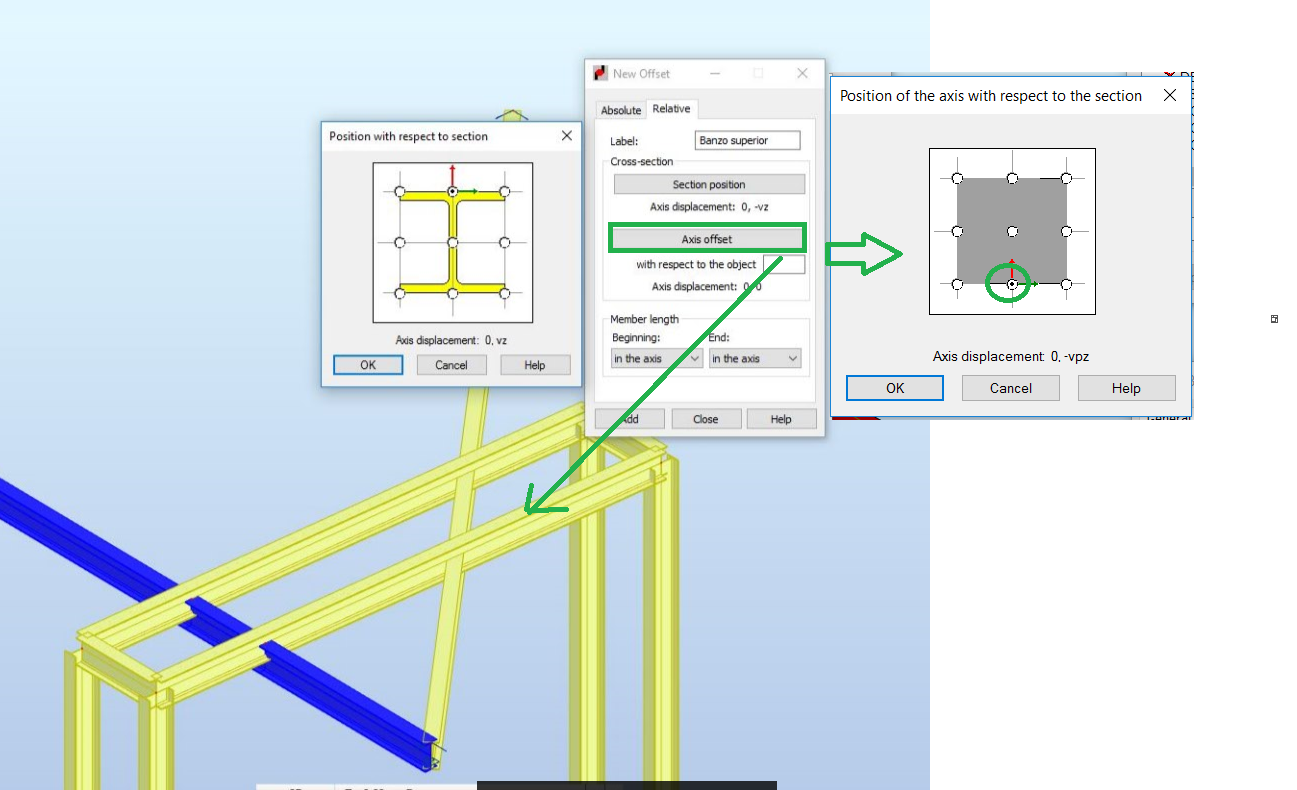Select the top-right corner node of the I-section diagram
Image resolution: width=1297 pixels, height=790 pixels.
pos(504,192)
